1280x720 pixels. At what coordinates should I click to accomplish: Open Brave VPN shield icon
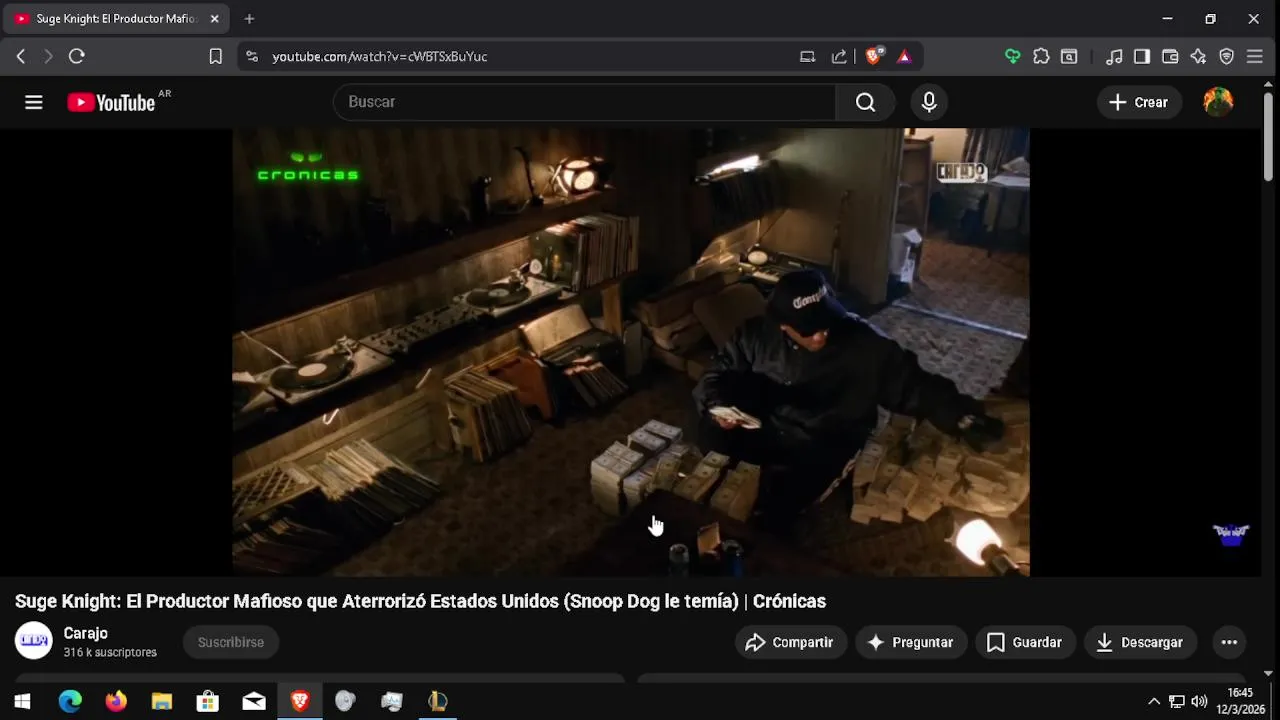pyautogui.click(x=1227, y=56)
